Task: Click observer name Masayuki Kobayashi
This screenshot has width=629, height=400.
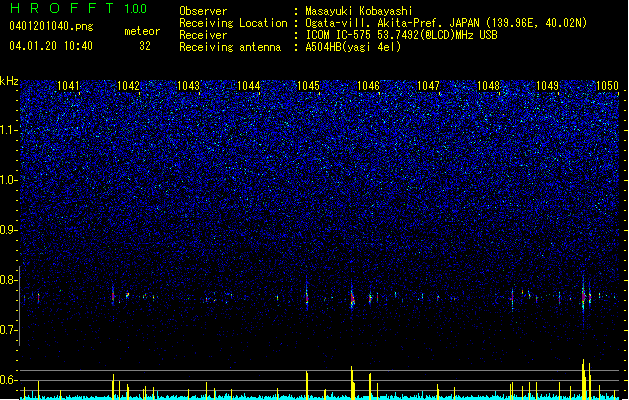Action: coord(359,11)
